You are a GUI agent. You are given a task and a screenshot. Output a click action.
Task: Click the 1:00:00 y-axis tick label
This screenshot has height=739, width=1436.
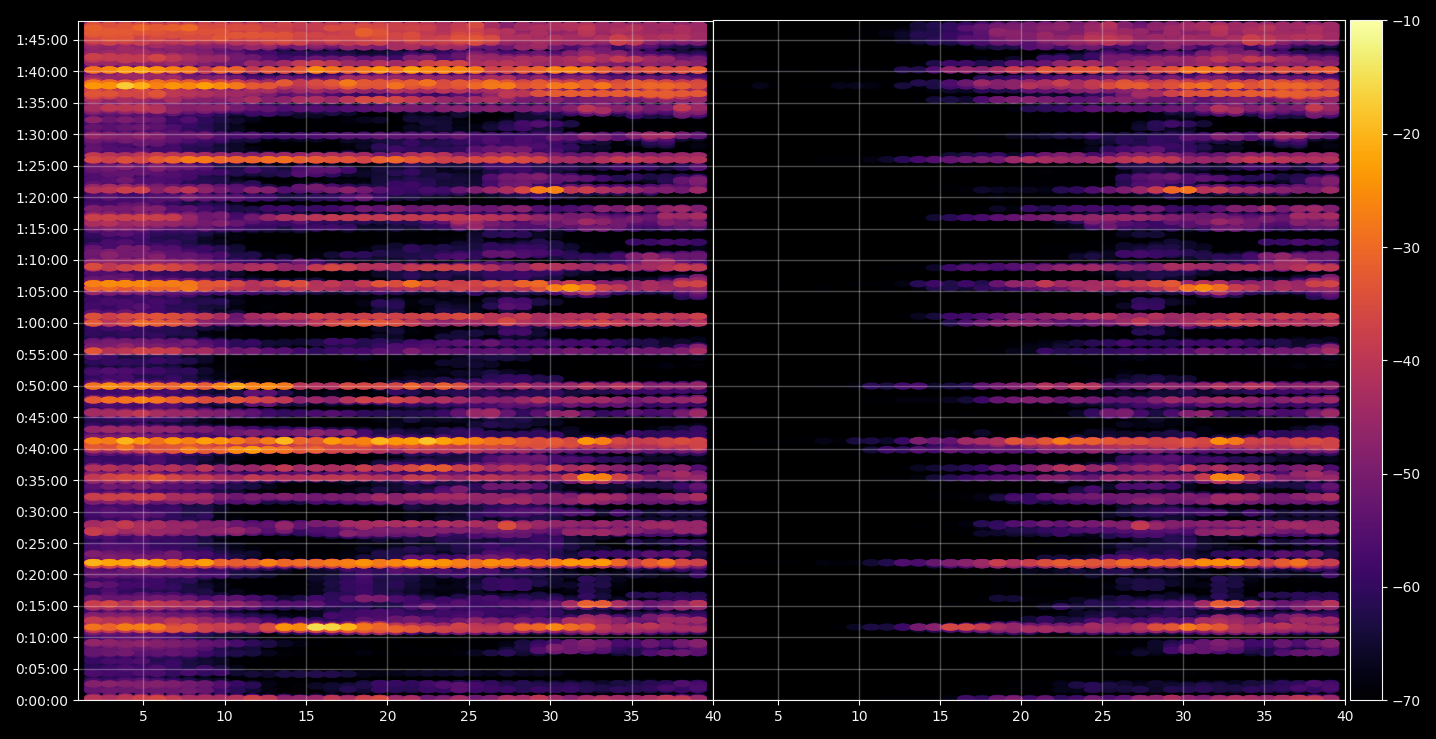(42, 323)
